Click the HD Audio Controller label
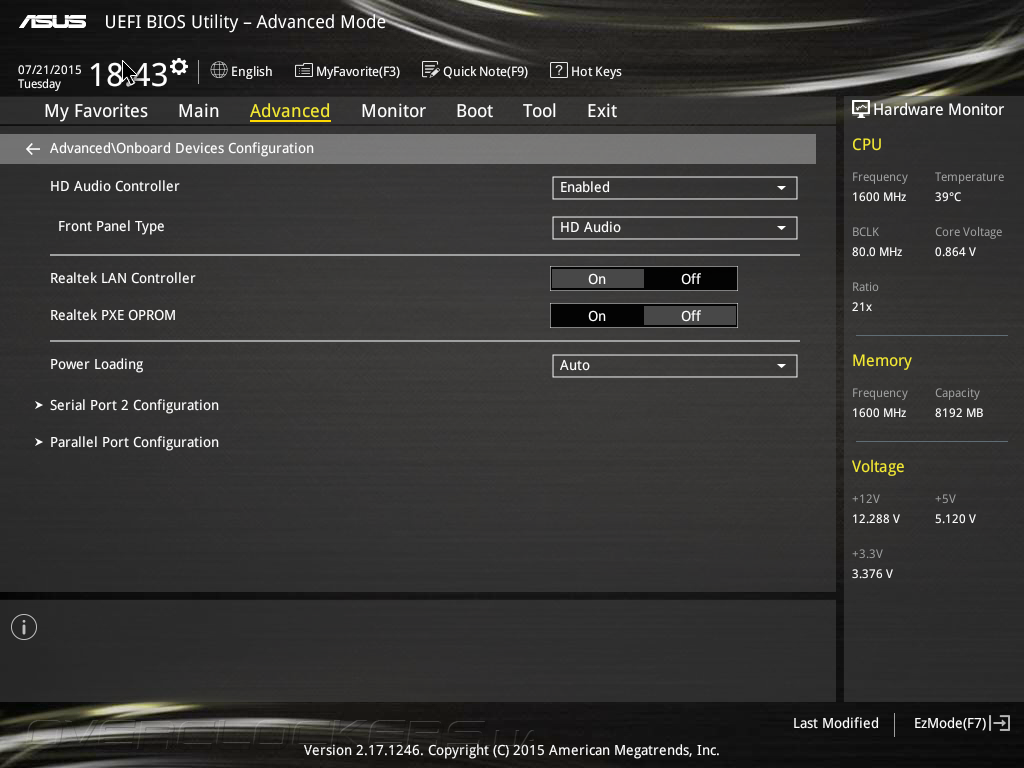 coord(115,186)
